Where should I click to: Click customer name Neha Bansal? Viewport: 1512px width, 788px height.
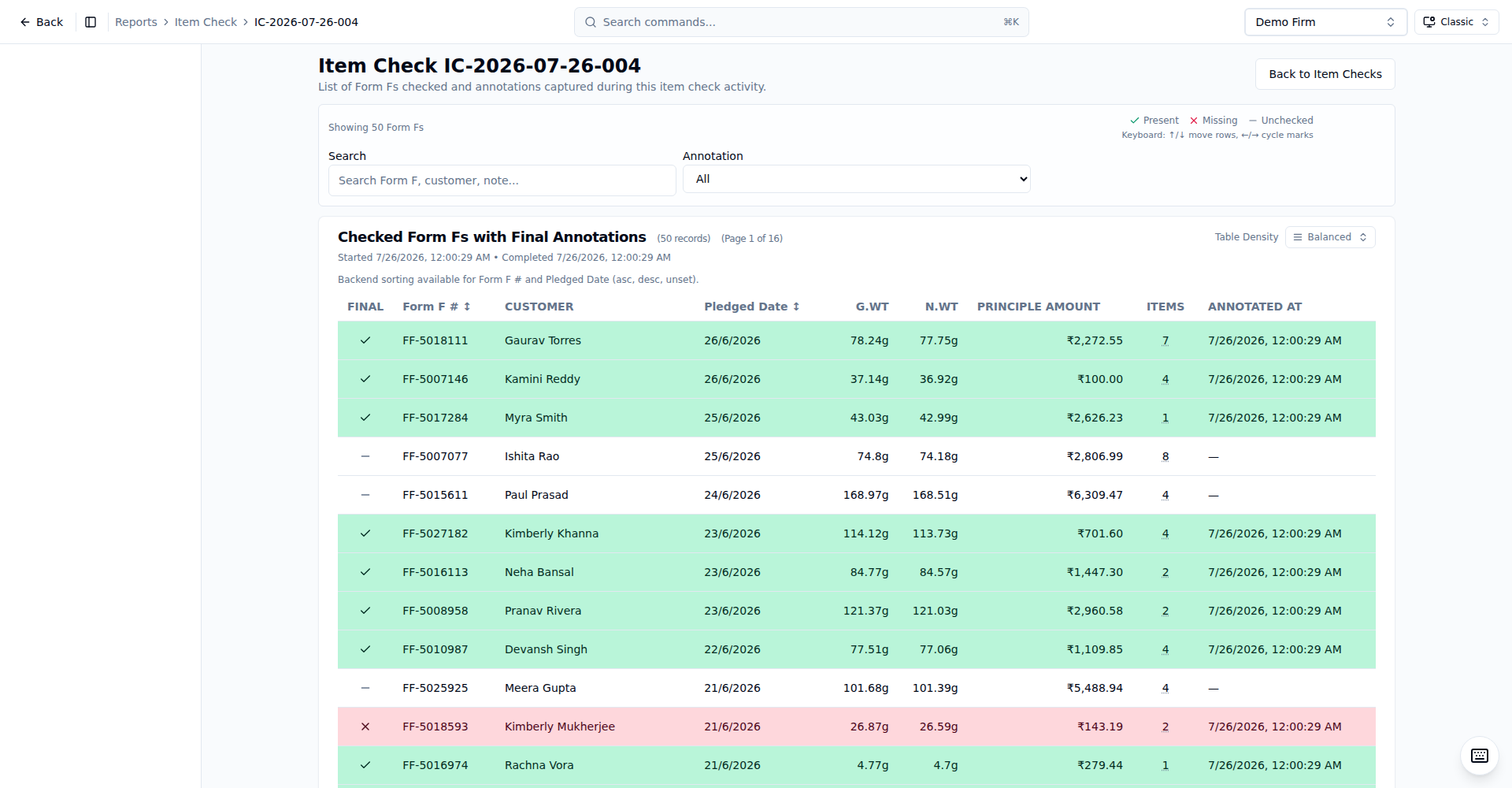pos(539,572)
